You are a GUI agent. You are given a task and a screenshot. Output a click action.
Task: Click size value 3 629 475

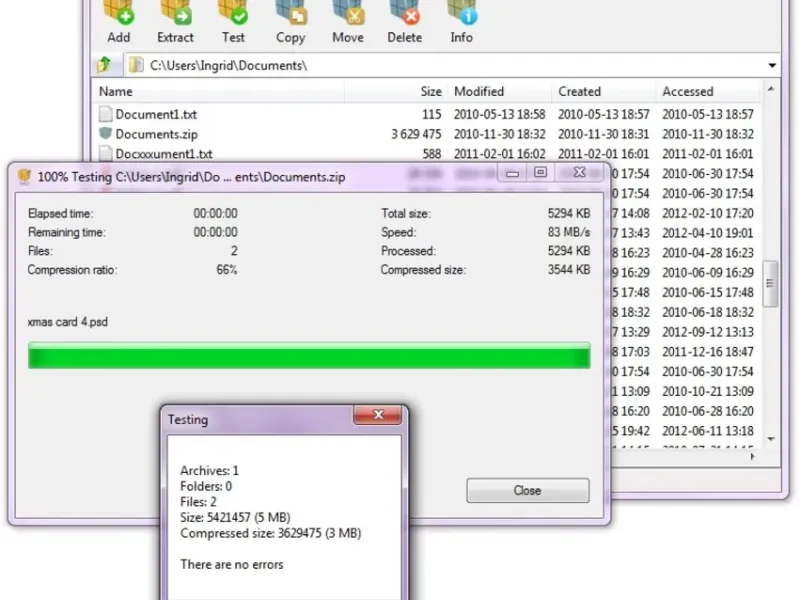416,134
